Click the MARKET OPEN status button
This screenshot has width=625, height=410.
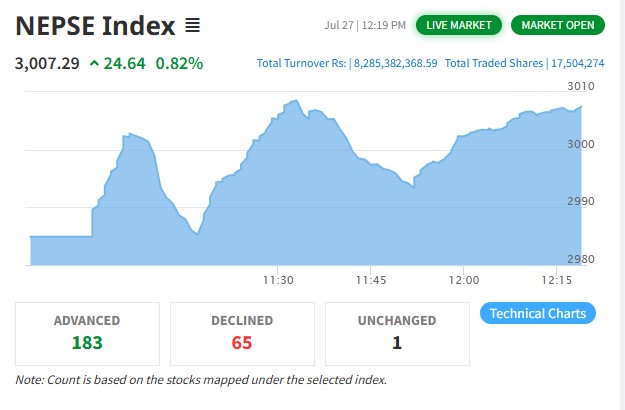(x=557, y=24)
